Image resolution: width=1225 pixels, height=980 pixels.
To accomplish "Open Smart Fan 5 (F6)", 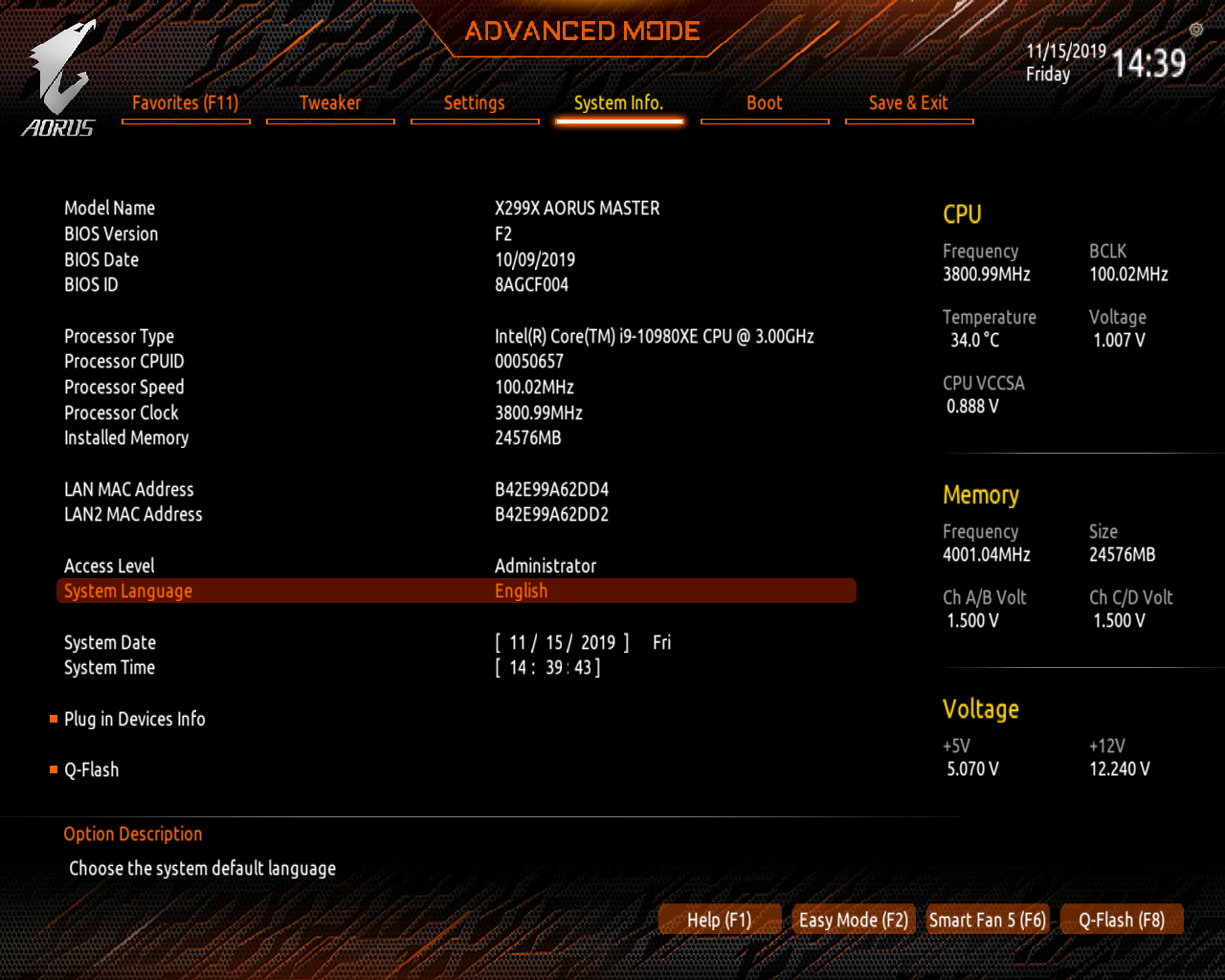I will tap(988, 920).
